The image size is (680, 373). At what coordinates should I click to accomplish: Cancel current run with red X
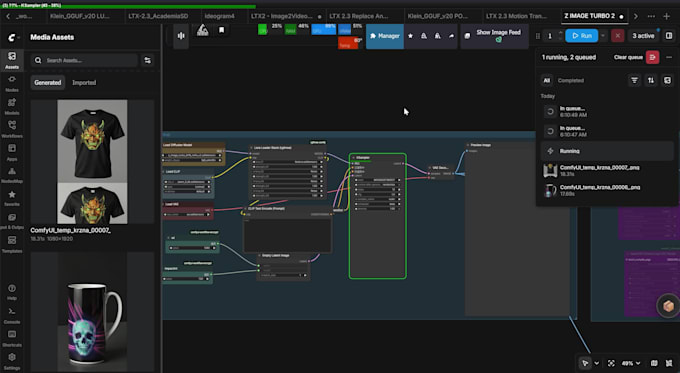click(618, 36)
